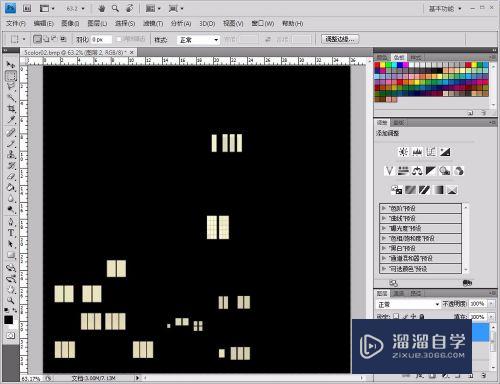Select the Crop tool

point(11,109)
